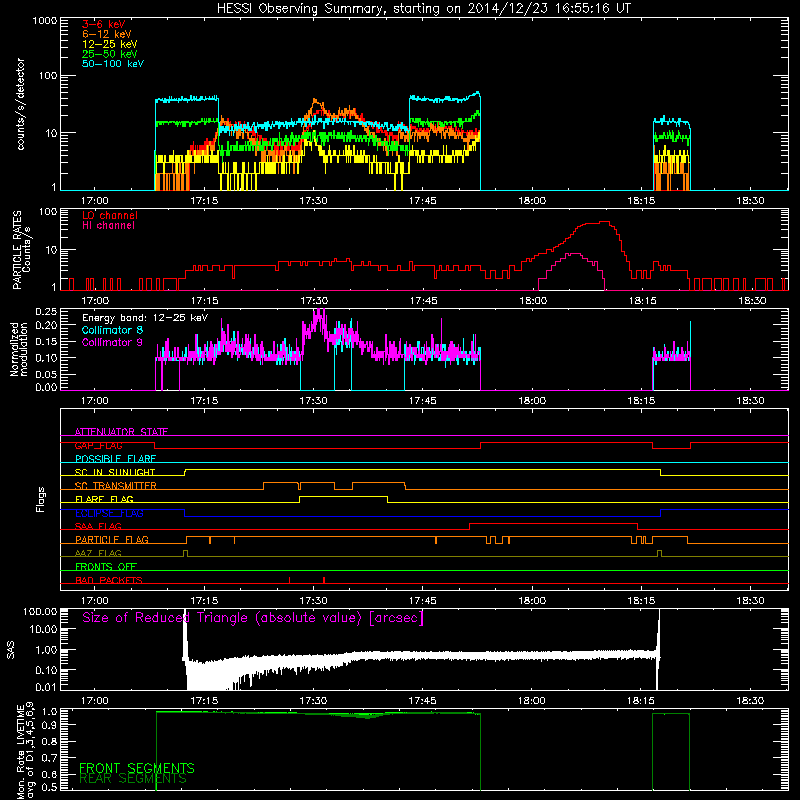The width and height of the screenshot is (800, 800).
Task: Click the 1000 value on counts axis
Action: pos(45,21)
